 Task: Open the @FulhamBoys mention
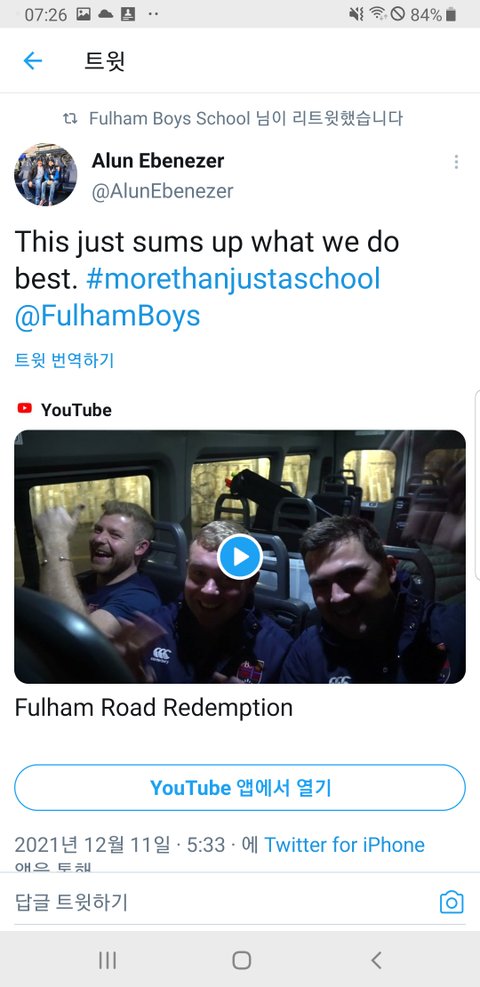click(x=107, y=317)
